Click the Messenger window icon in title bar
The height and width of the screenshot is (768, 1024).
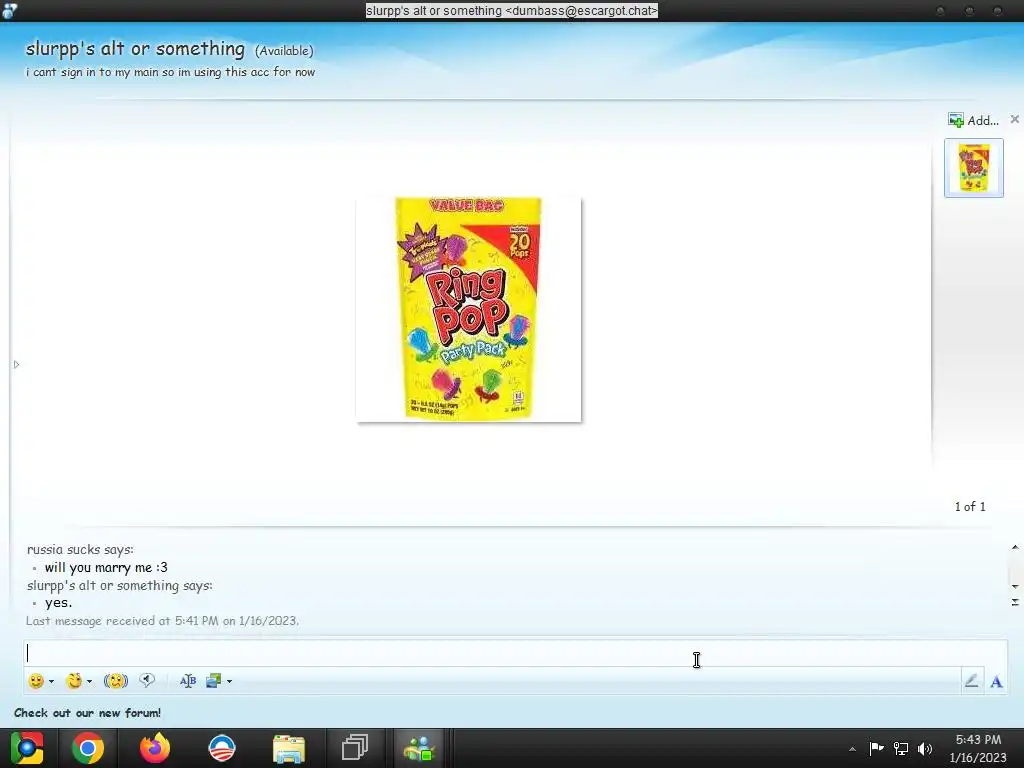(x=10, y=10)
